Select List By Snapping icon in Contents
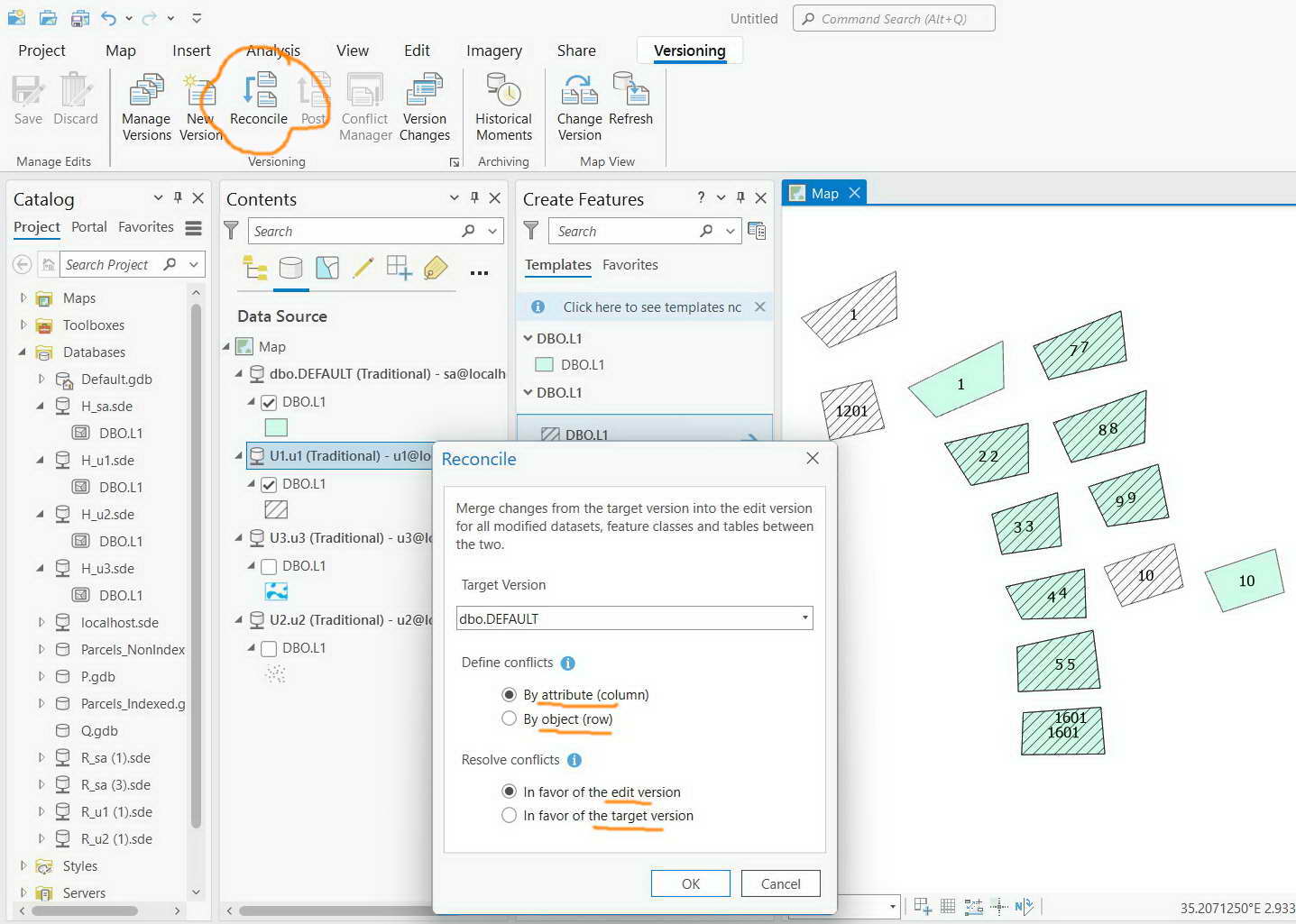This screenshot has width=1296, height=924. click(399, 268)
